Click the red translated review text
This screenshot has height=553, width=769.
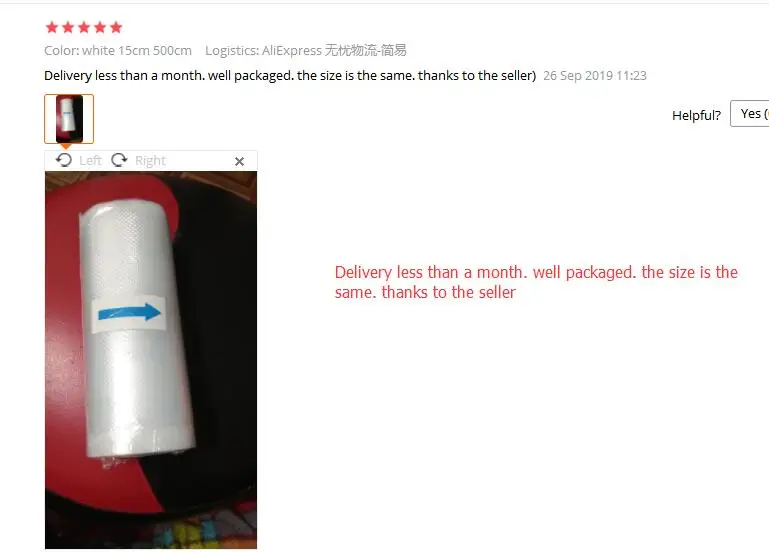point(536,282)
